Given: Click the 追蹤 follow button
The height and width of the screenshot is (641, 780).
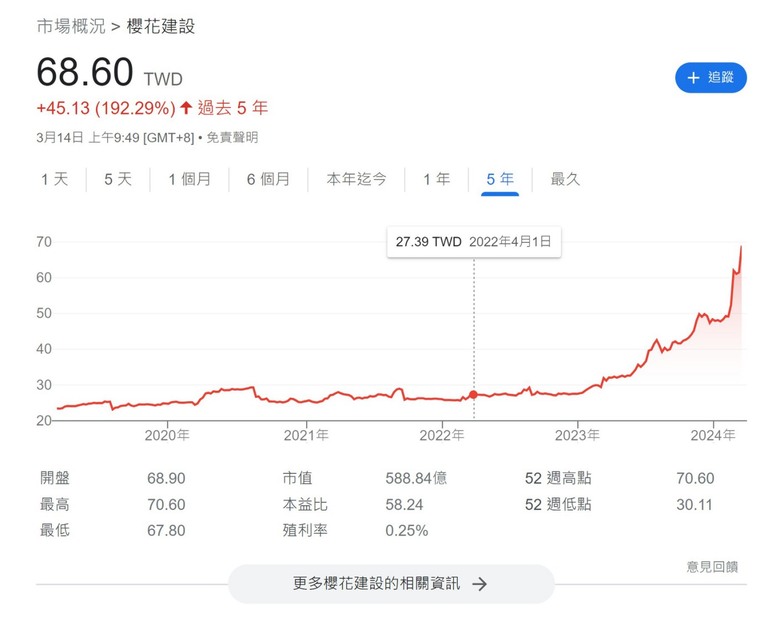Looking at the screenshot, I should (x=710, y=78).
